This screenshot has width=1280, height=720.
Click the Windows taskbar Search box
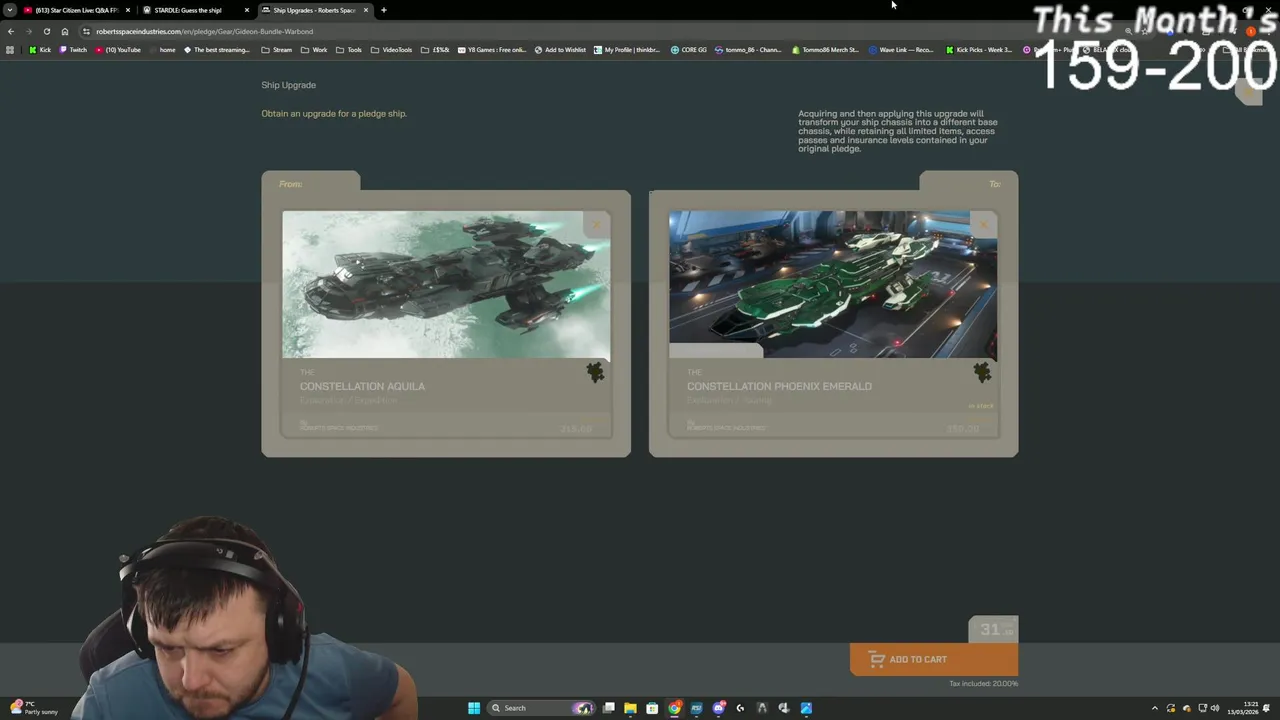[x=540, y=708]
